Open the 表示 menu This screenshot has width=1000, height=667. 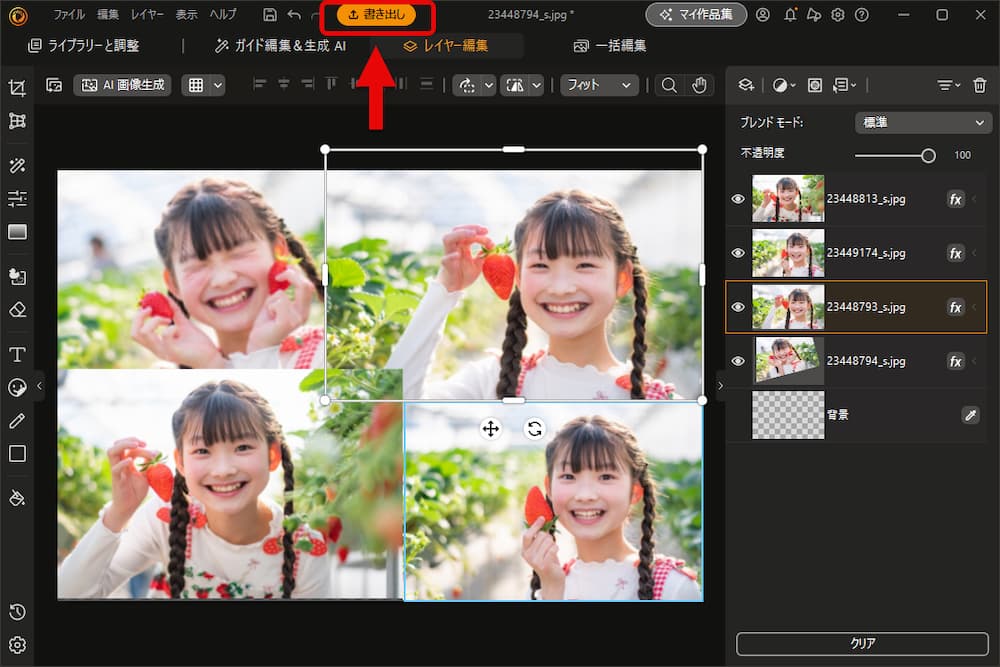187,15
